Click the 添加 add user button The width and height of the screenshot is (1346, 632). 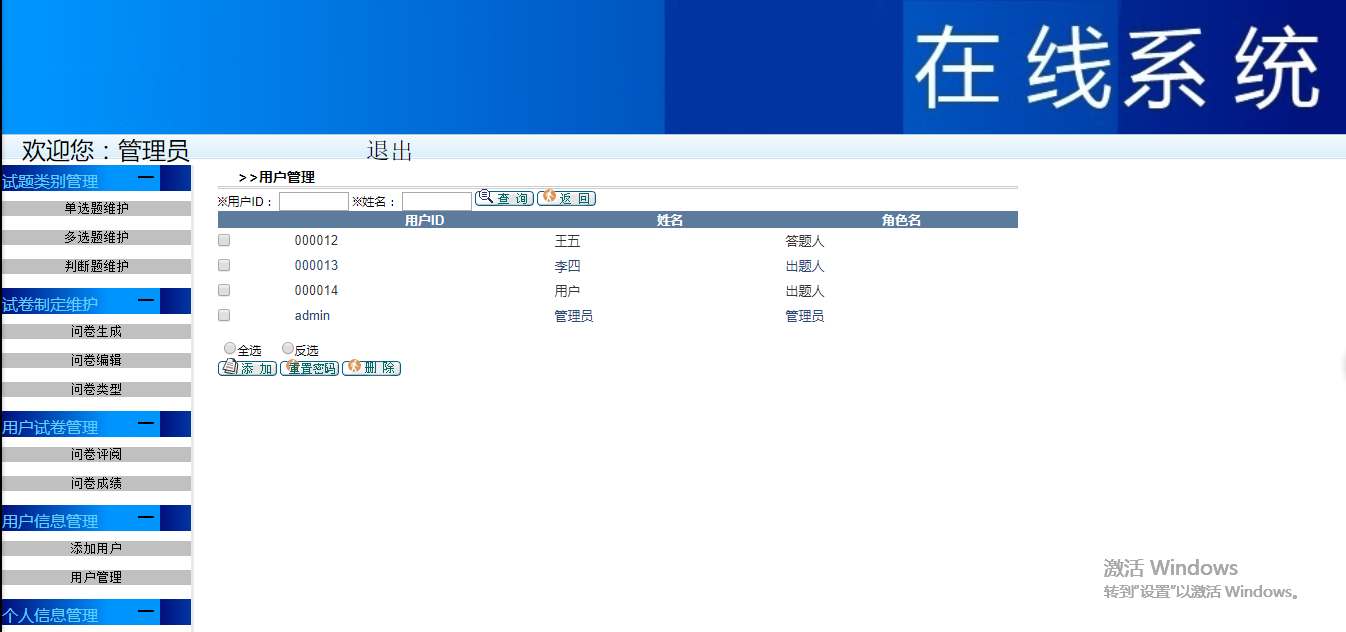(x=247, y=368)
